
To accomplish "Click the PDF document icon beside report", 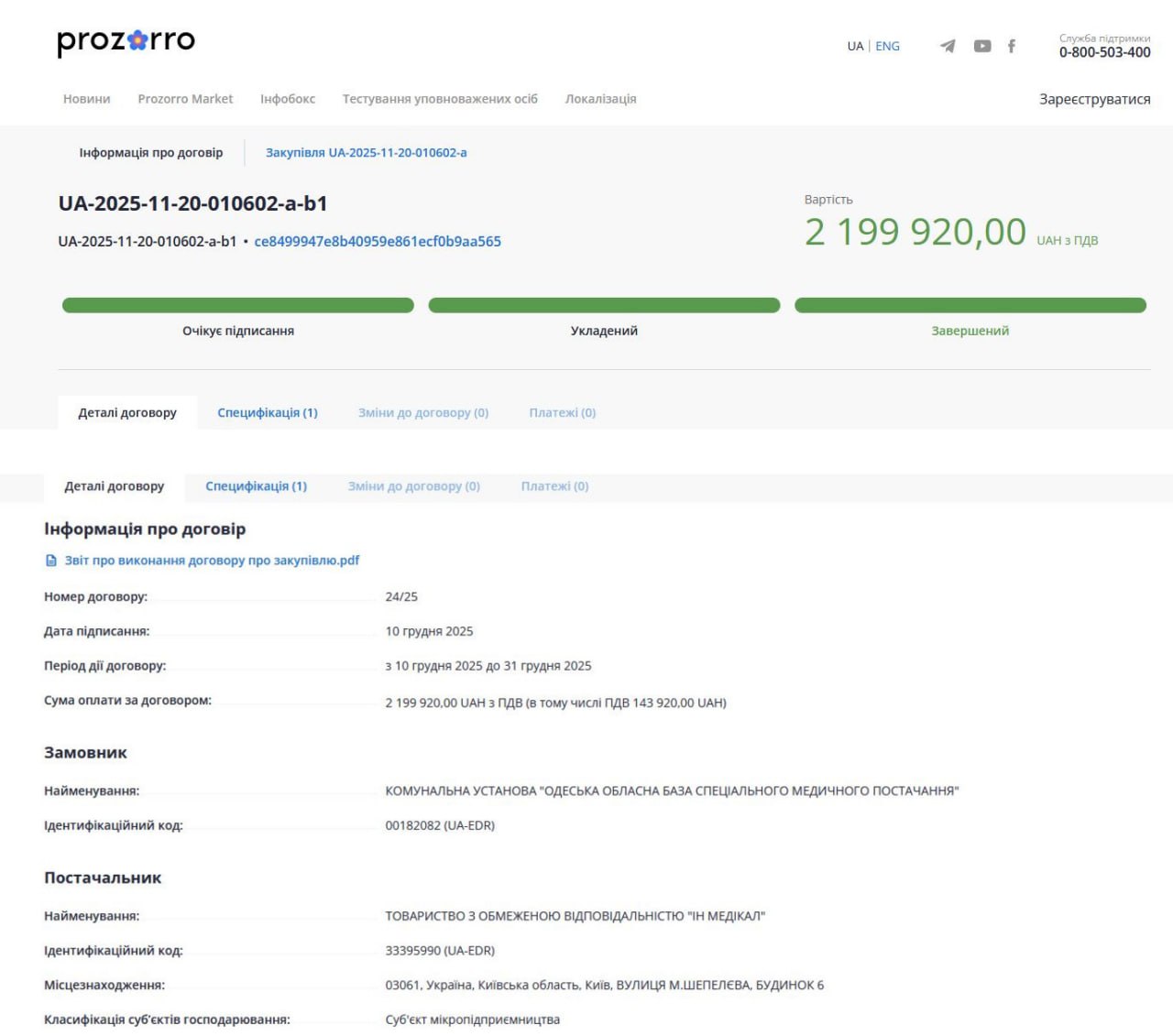I will [51, 561].
